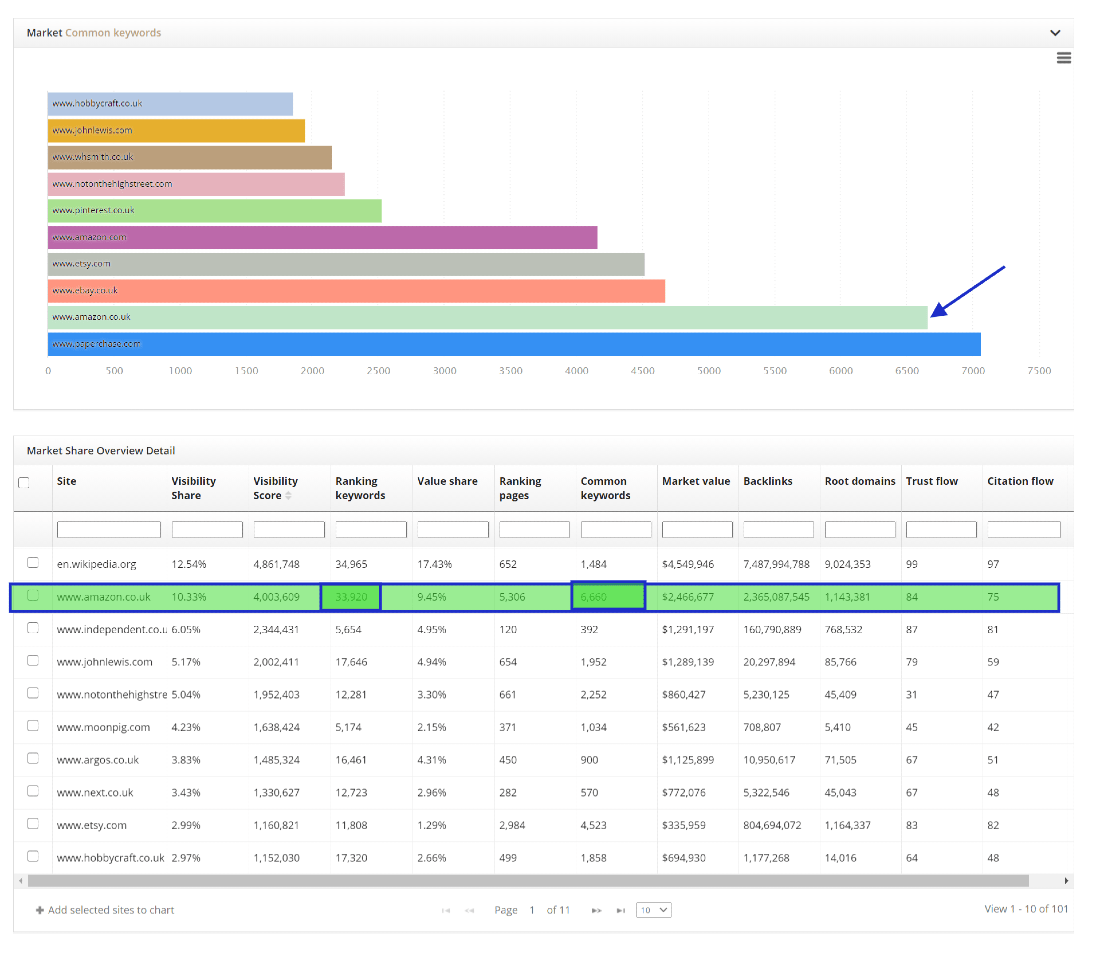Click the plus icon for Add selected sites

click(x=40, y=910)
